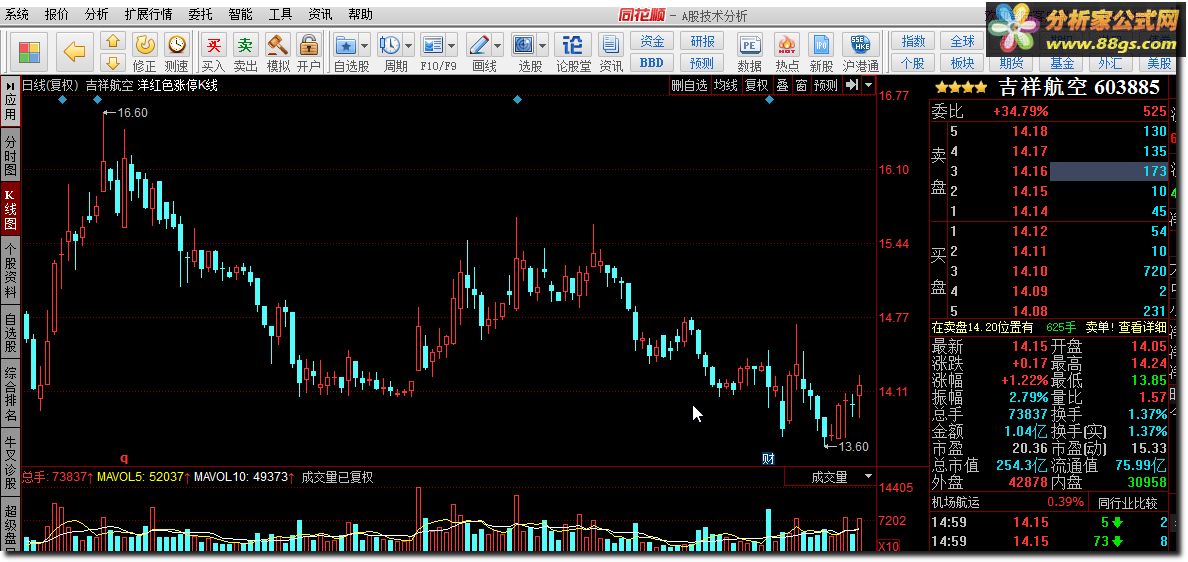Screen dimensions: 1188x562
Task: Open chart toolbar dropdown arrow beside 预测
Action: tap(868, 85)
